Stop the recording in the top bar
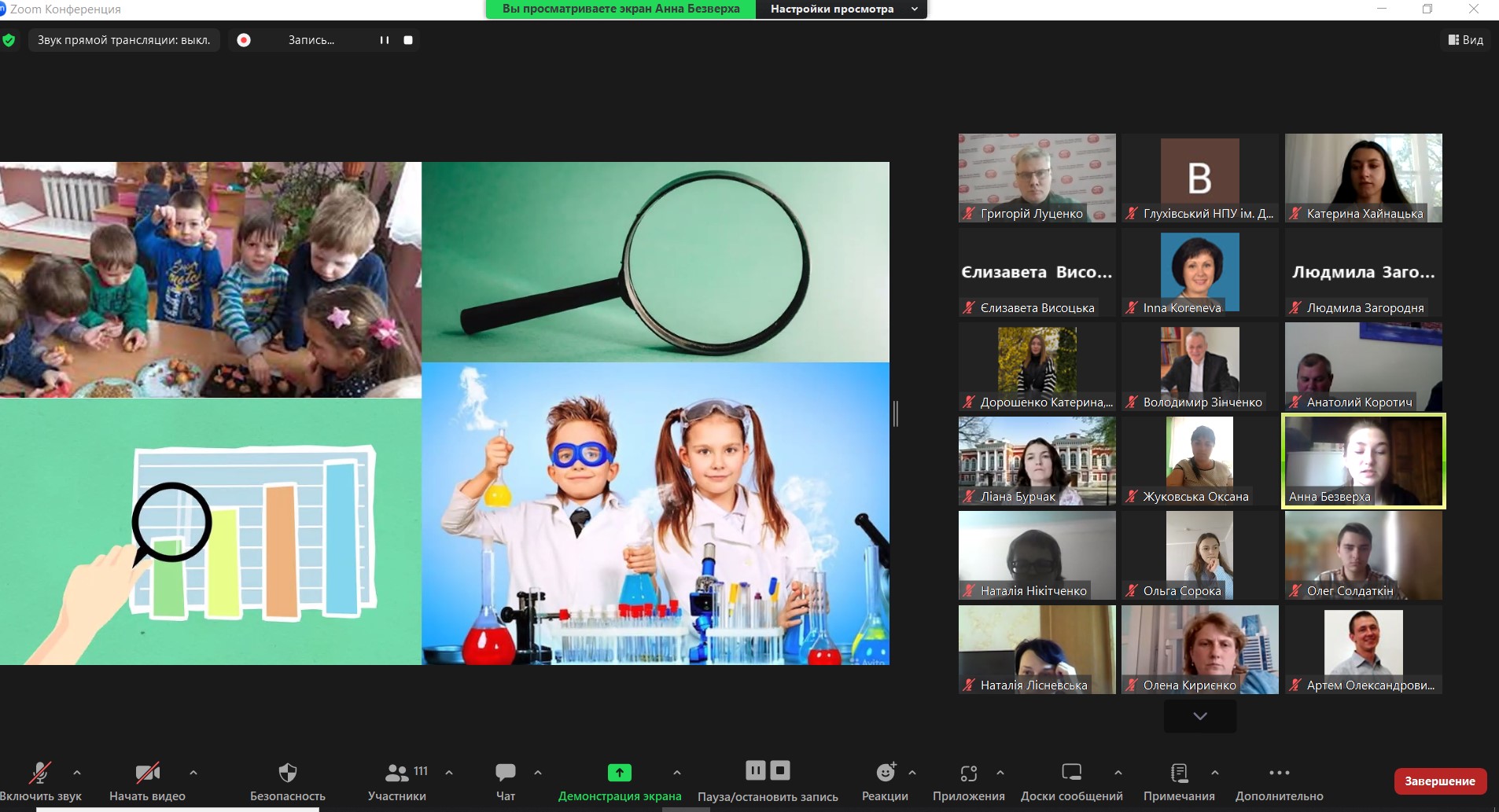The image size is (1499, 812). pyautogui.click(x=408, y=40)
